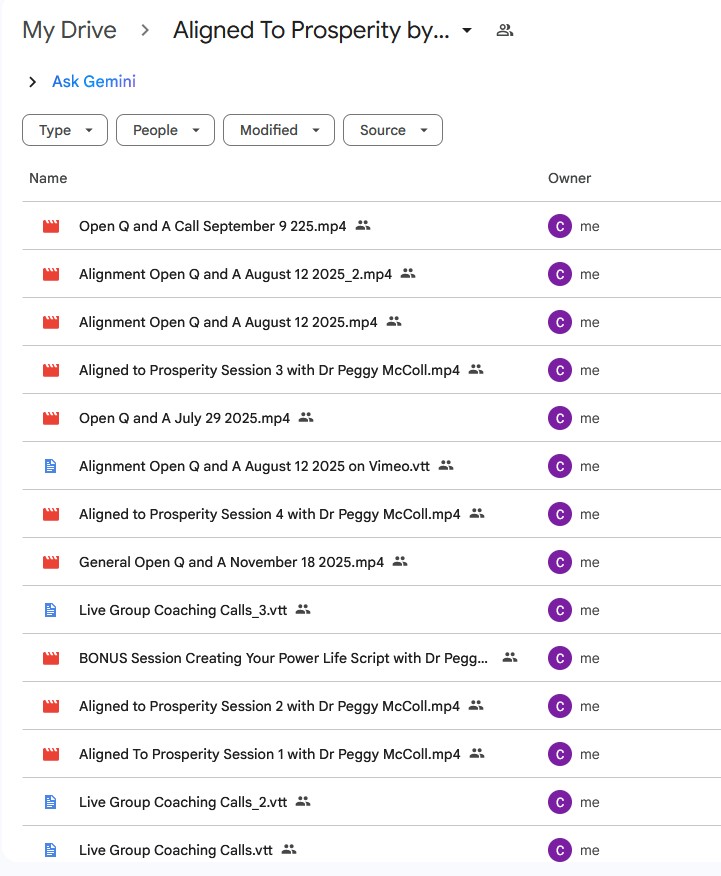Click video icon for Open Q and A Call September 9
Image resolution: width=721 pixels, height=876 pixels.
point(51,226)
